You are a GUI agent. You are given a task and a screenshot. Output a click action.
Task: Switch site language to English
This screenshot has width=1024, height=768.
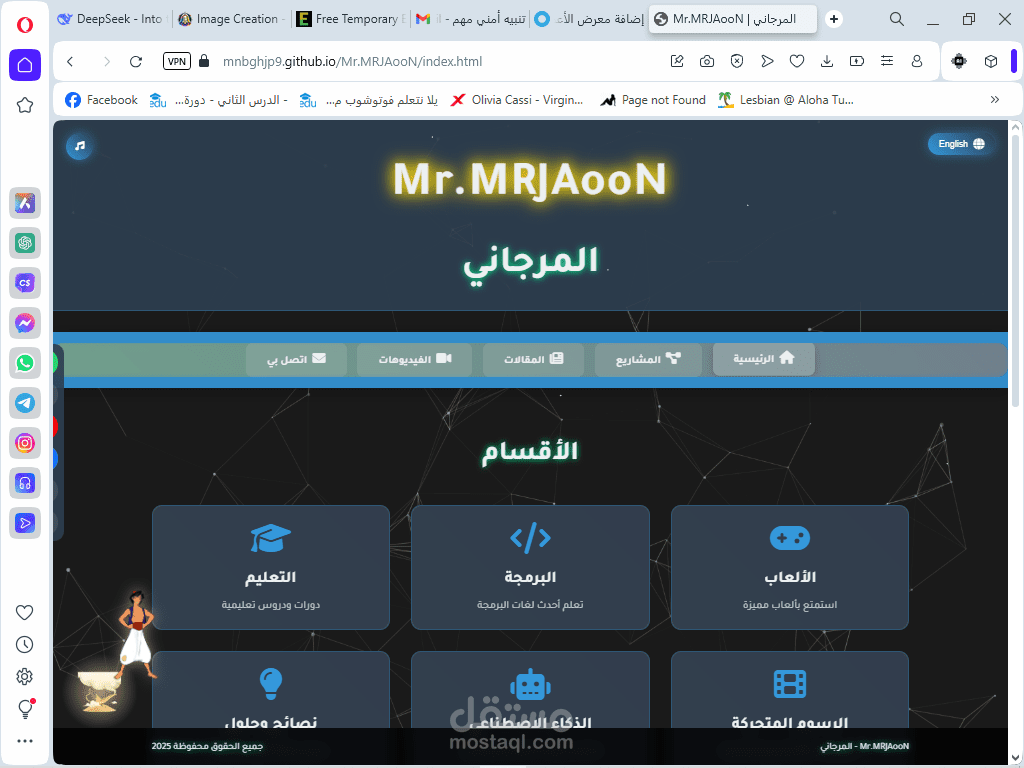pos(961,144)
